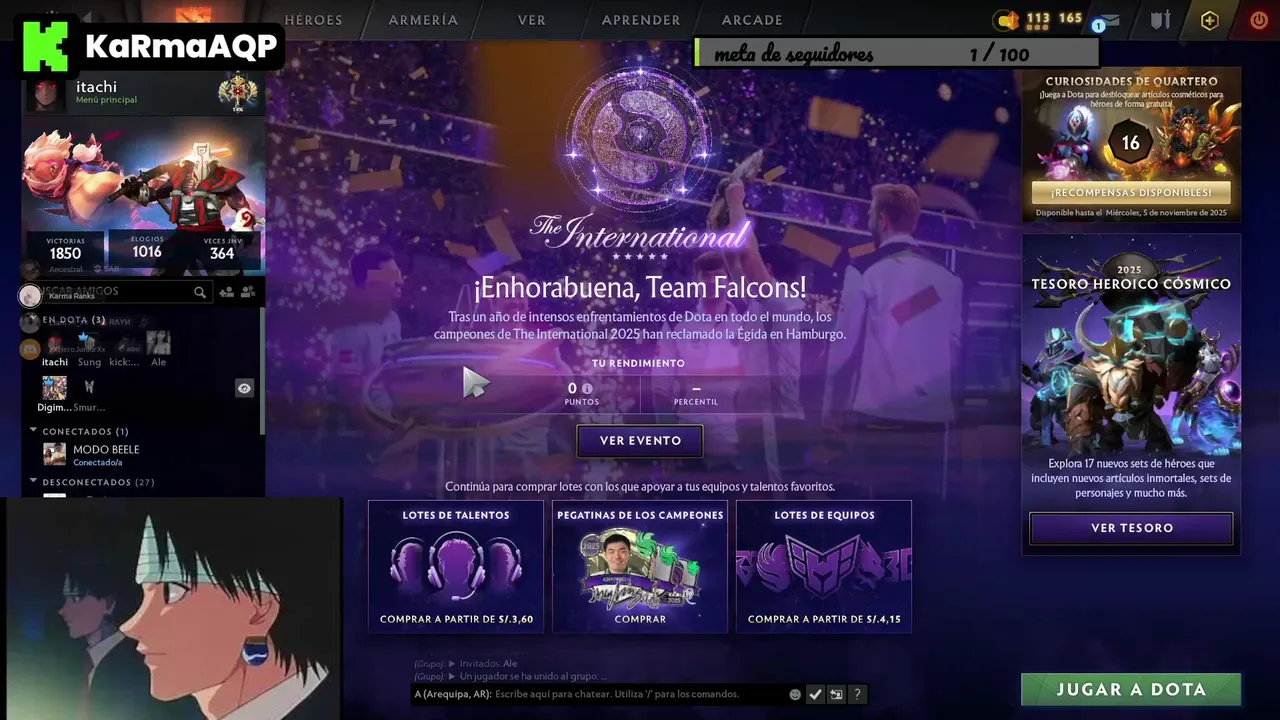This screenshot has width=1280, height=720.
Task: Select friend Digim... avatar
Action: click(x=55, y=388)
